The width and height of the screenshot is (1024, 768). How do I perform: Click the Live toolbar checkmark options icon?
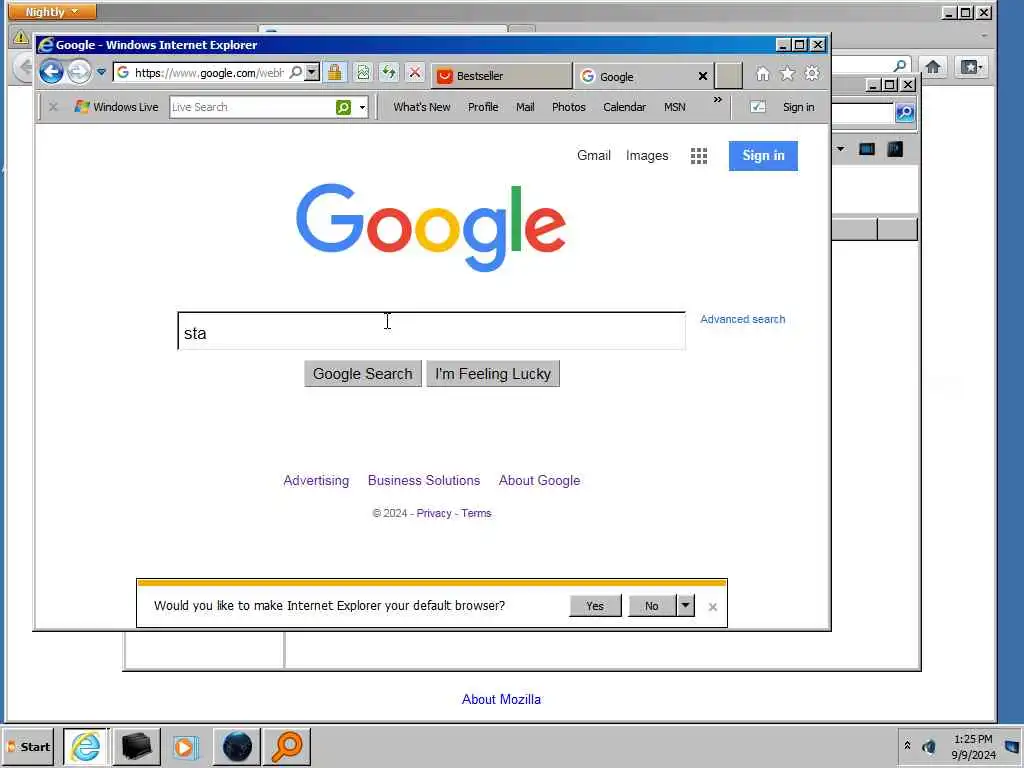(758, 106)
